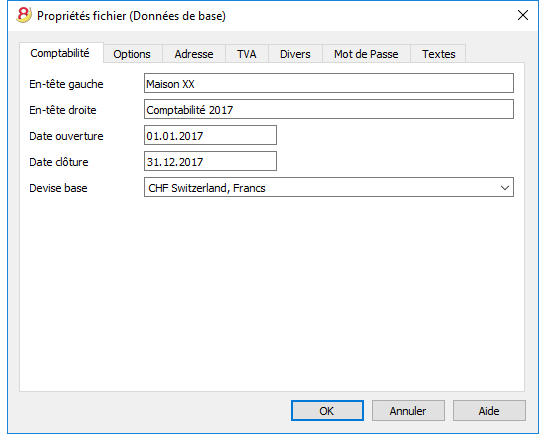
Task: Click the Date clôture label
Action: 59,162
